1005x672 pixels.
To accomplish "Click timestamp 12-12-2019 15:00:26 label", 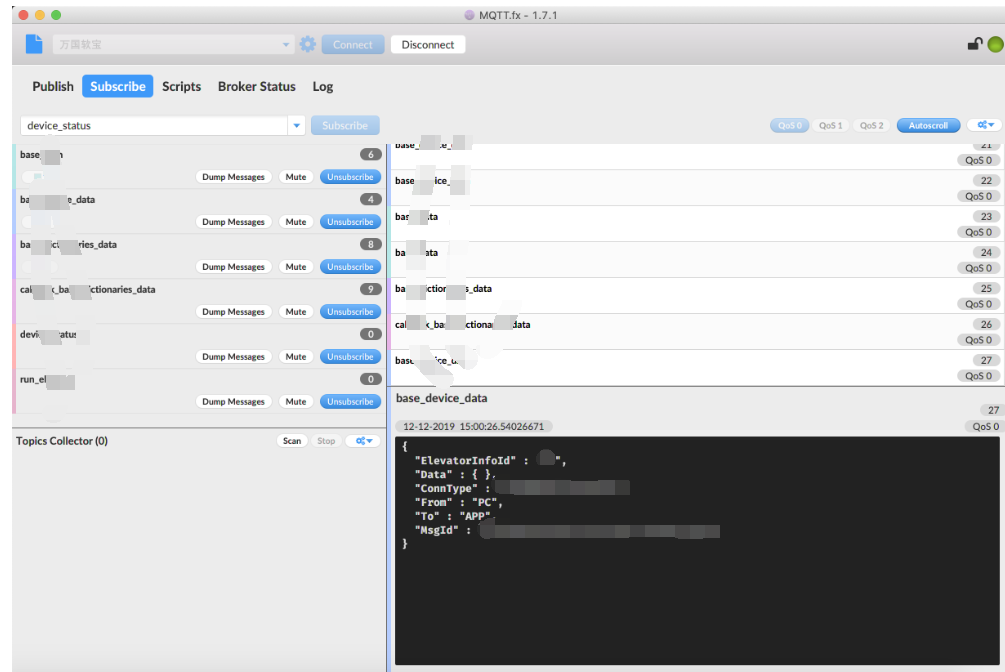I will [473, 426].
